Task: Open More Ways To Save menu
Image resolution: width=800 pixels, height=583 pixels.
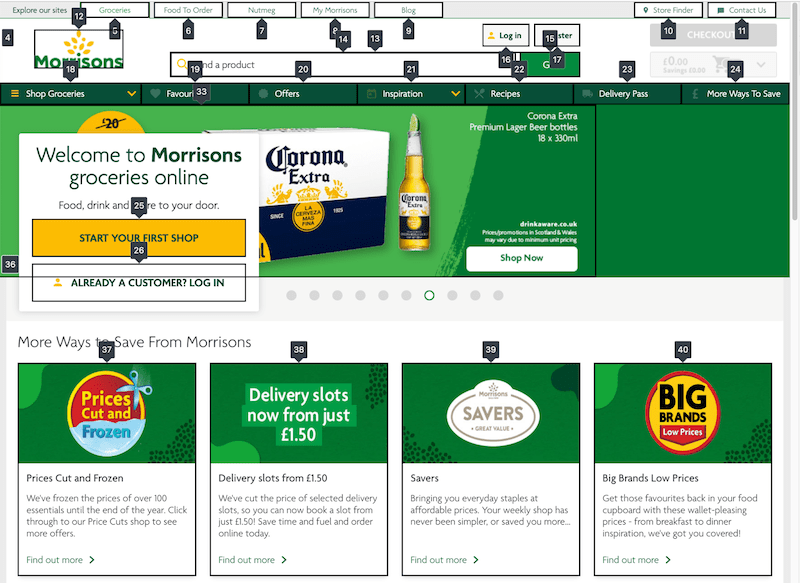Action: coord(735,94)
